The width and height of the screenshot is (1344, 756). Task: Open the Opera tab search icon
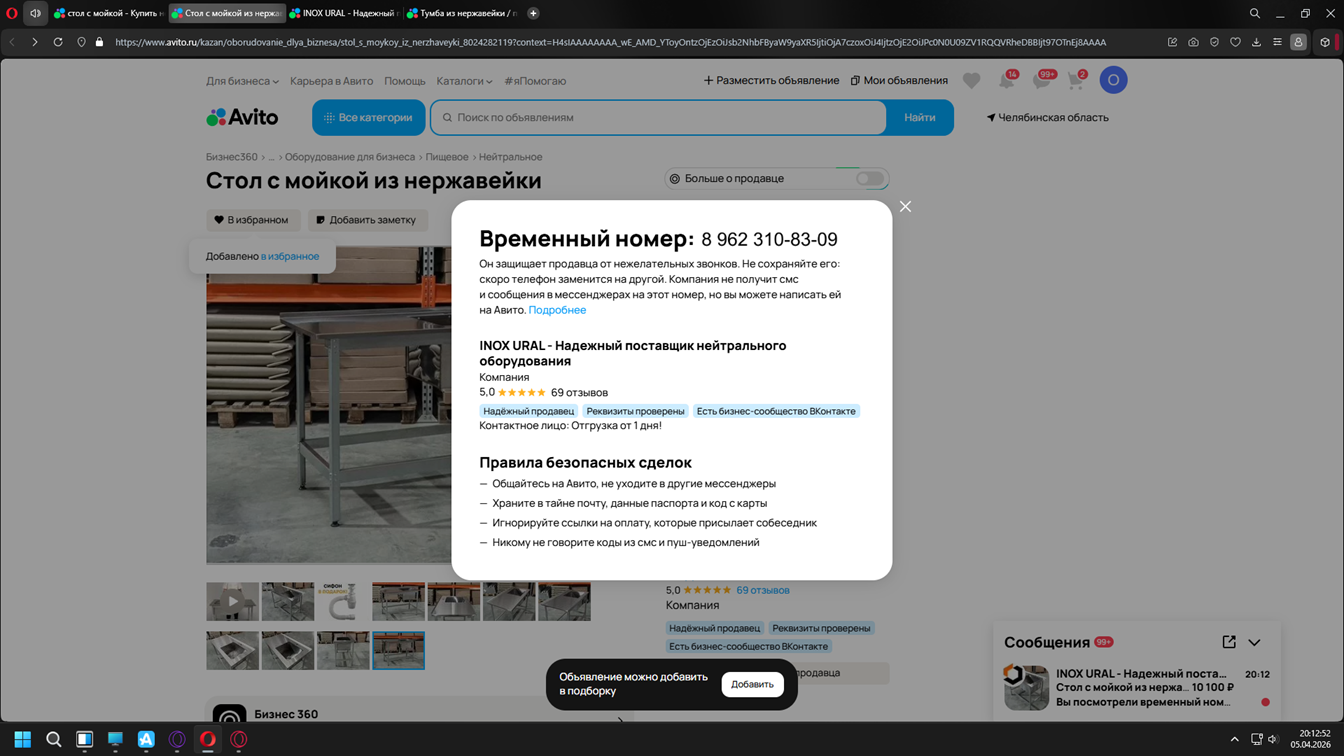[x=1254, y=13]
